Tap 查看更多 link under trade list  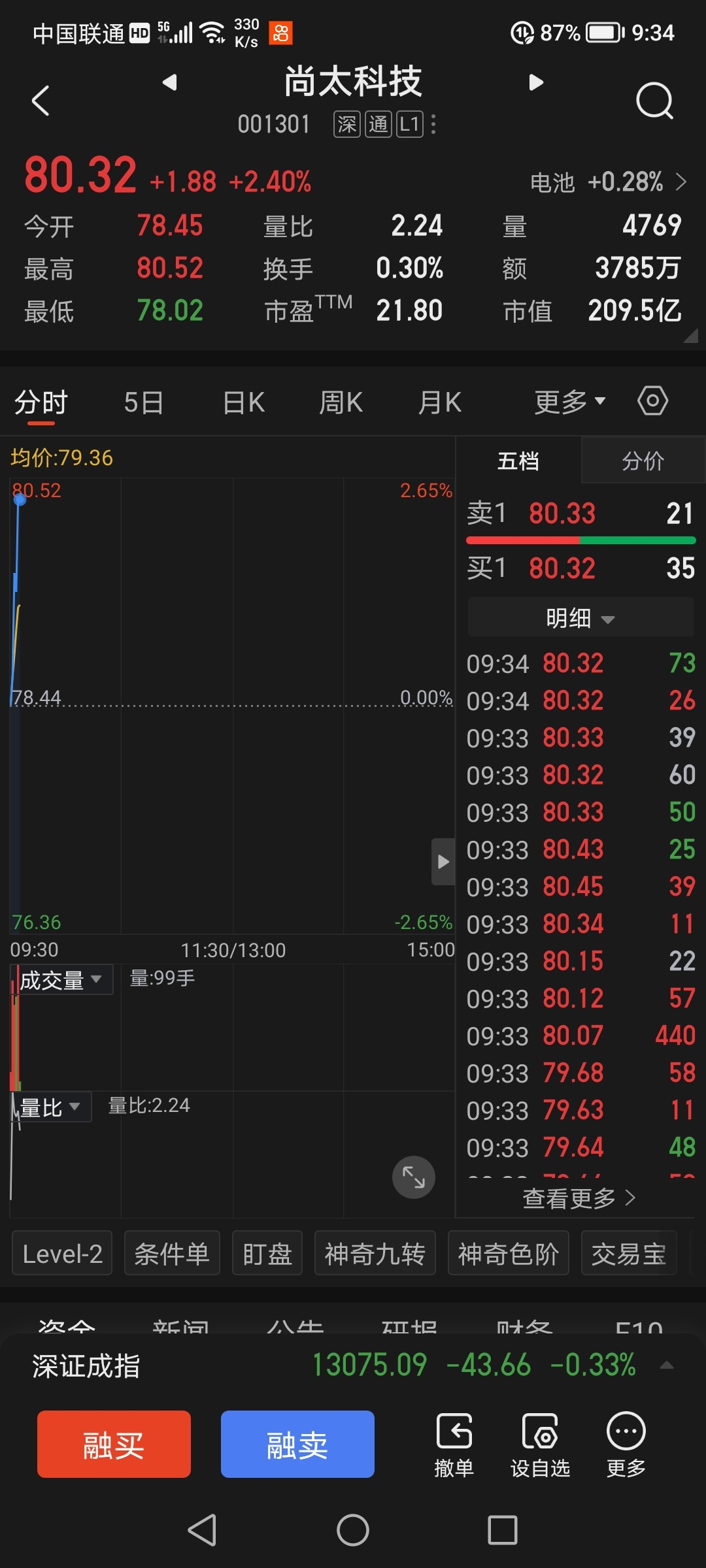pos(579,1198)
